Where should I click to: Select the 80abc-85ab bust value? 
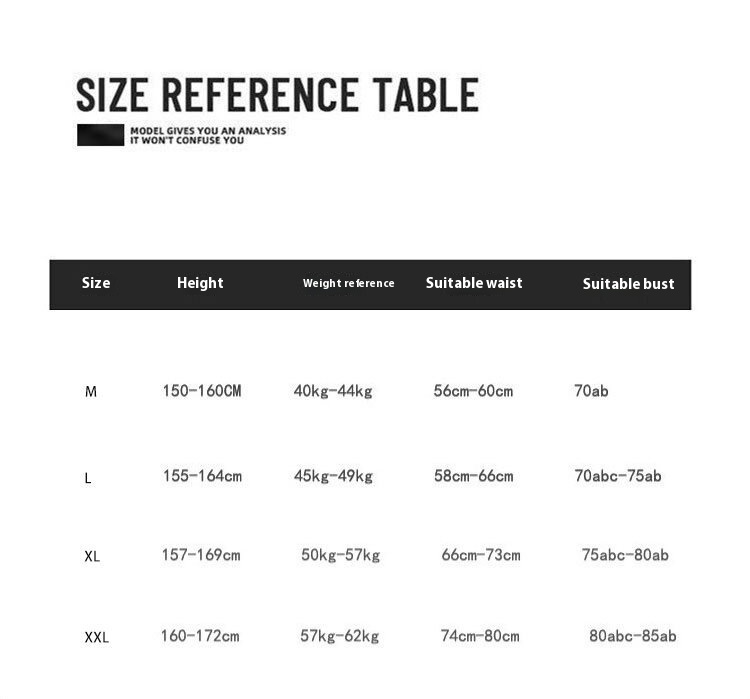tap(633, 635)
